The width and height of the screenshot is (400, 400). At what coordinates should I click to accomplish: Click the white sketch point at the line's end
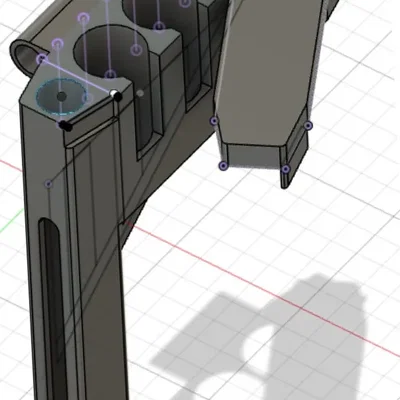click(114, 93)
